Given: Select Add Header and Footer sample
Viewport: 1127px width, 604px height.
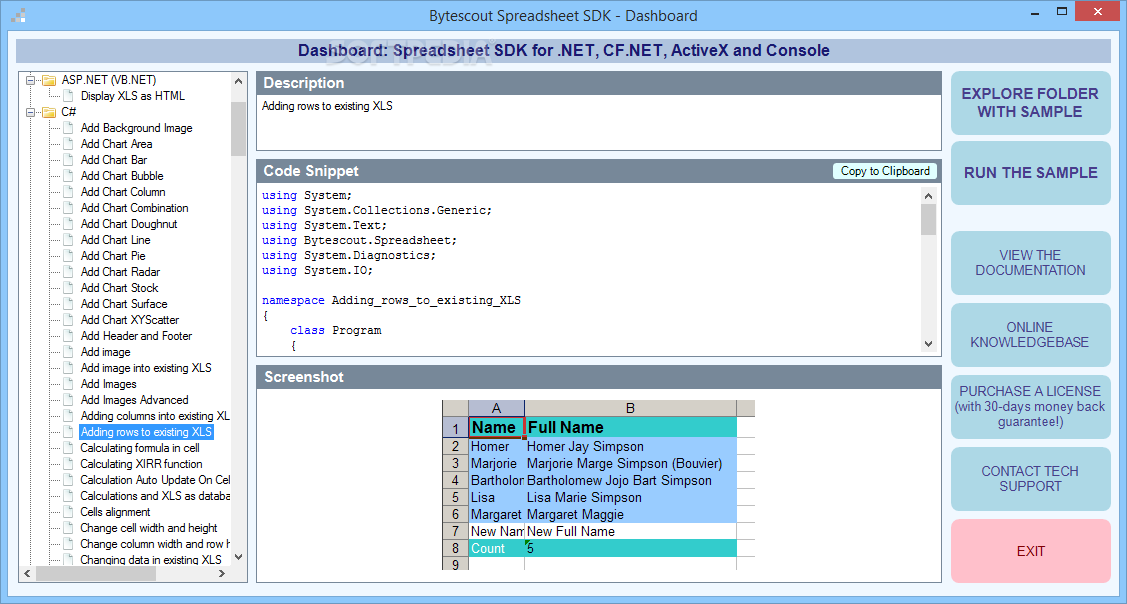Looking at the screenshot, I should [x=137, y=336].
